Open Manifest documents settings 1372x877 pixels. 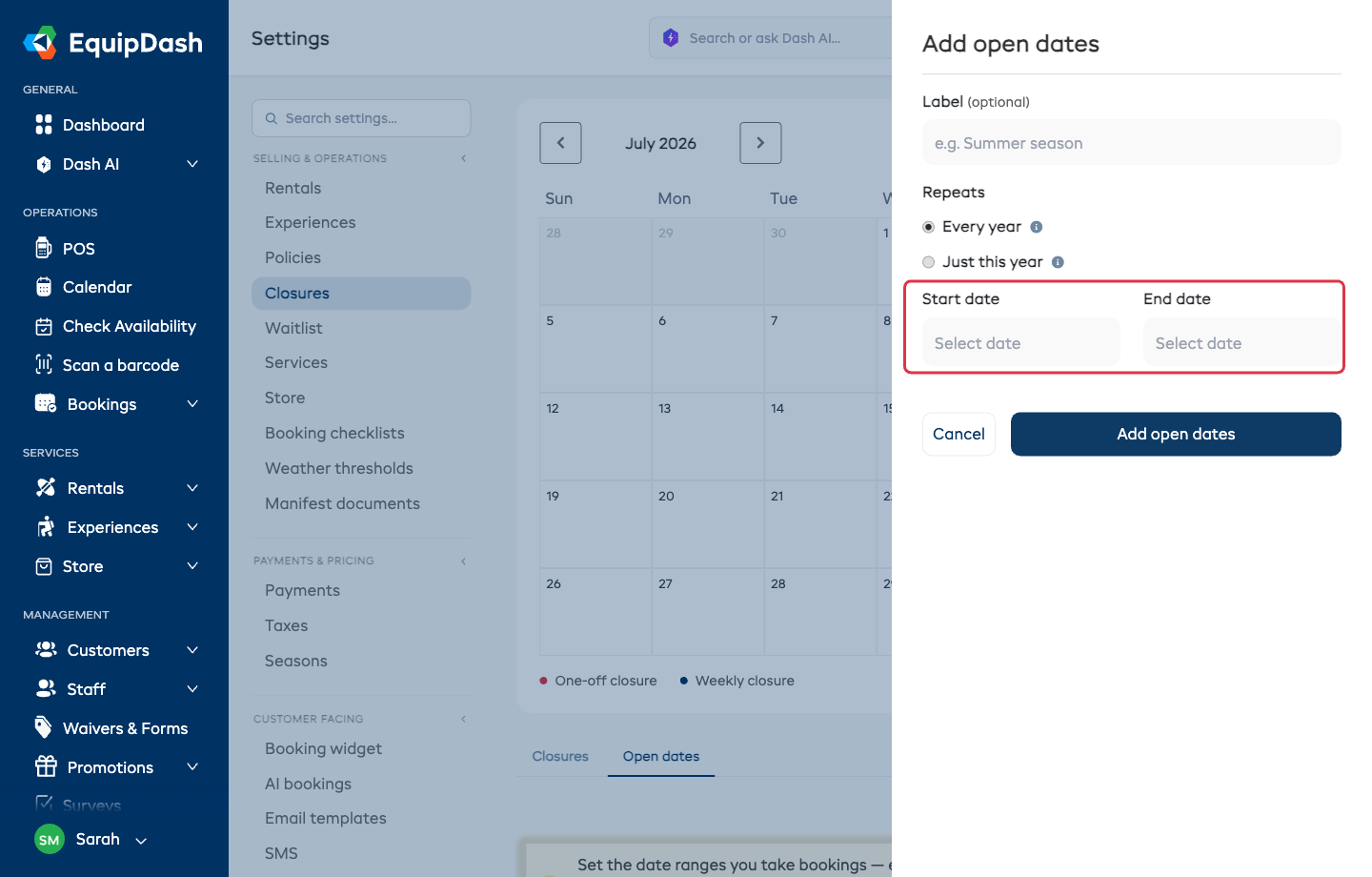(x=342, y=503)
